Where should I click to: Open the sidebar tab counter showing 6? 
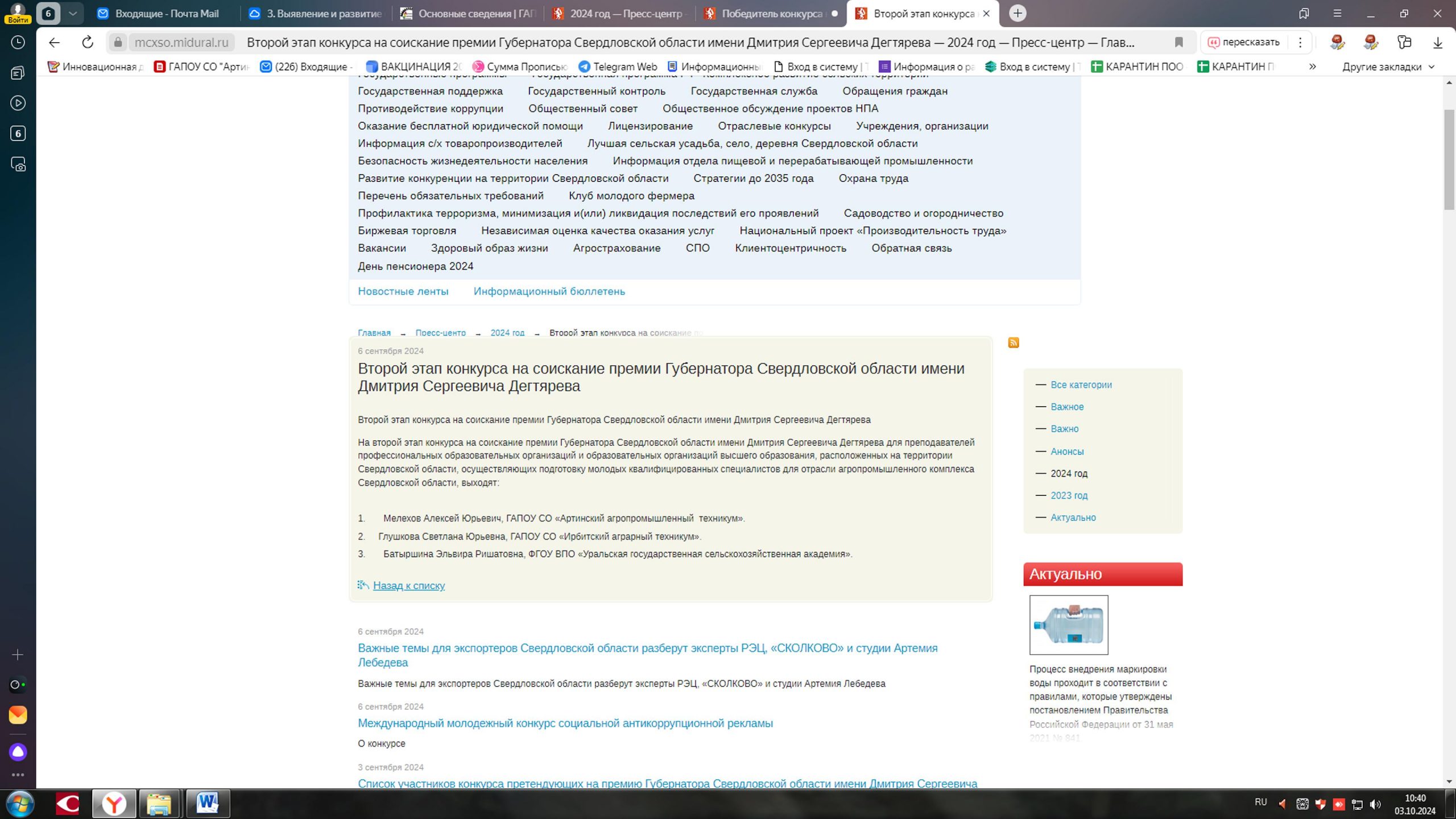[x=18, y=134]
